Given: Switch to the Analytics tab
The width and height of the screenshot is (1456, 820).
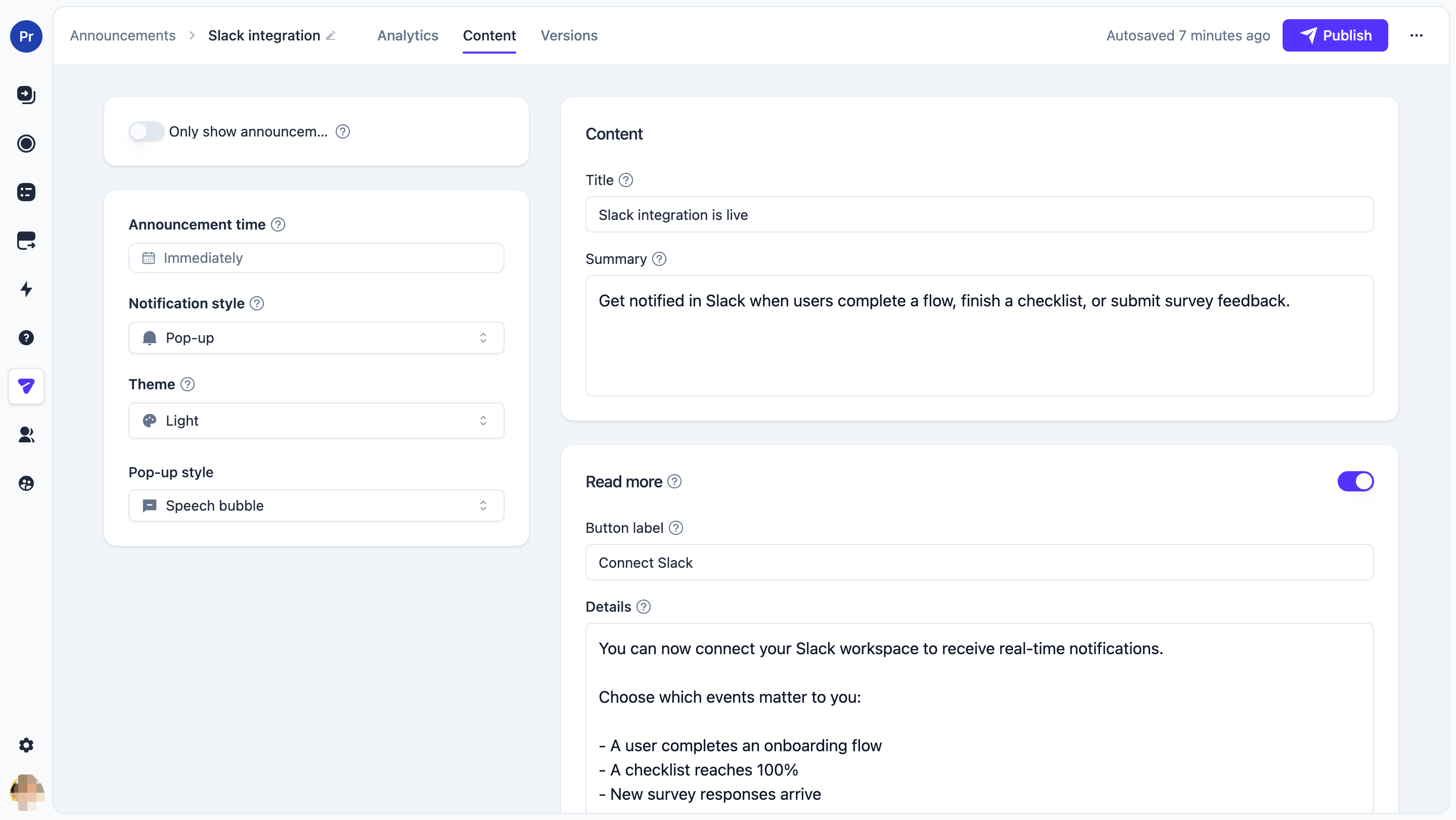Looking at the screenshot, I should (407, 35).
